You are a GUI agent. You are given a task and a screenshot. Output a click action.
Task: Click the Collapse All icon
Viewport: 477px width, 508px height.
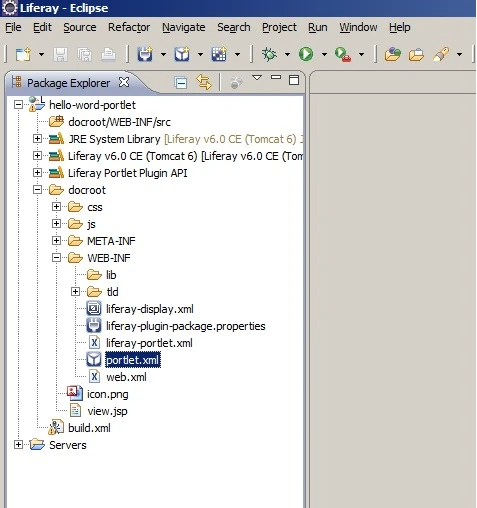(x=181, y=82)
